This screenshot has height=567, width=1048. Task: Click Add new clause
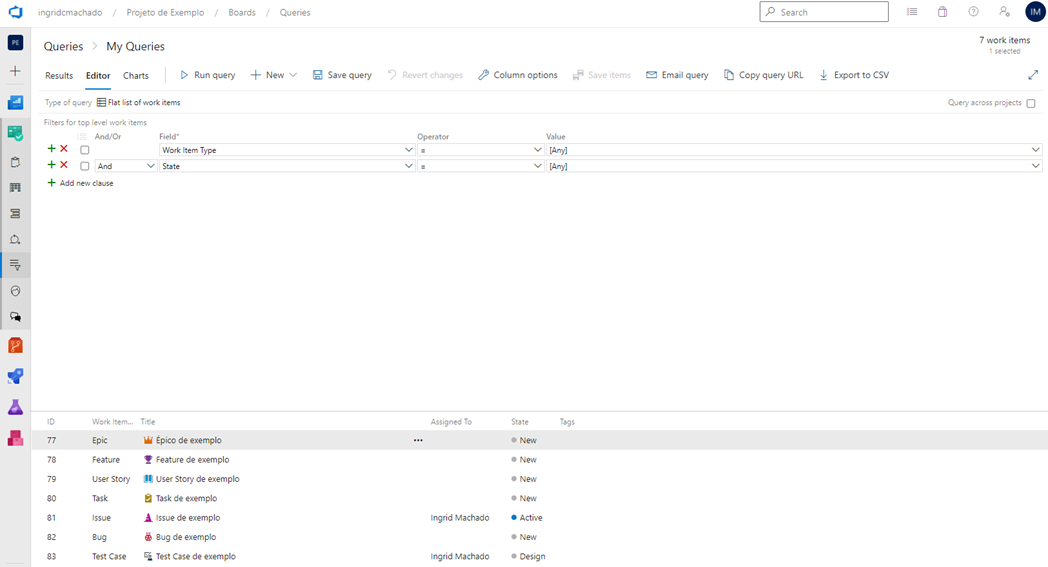coord(80,183)
